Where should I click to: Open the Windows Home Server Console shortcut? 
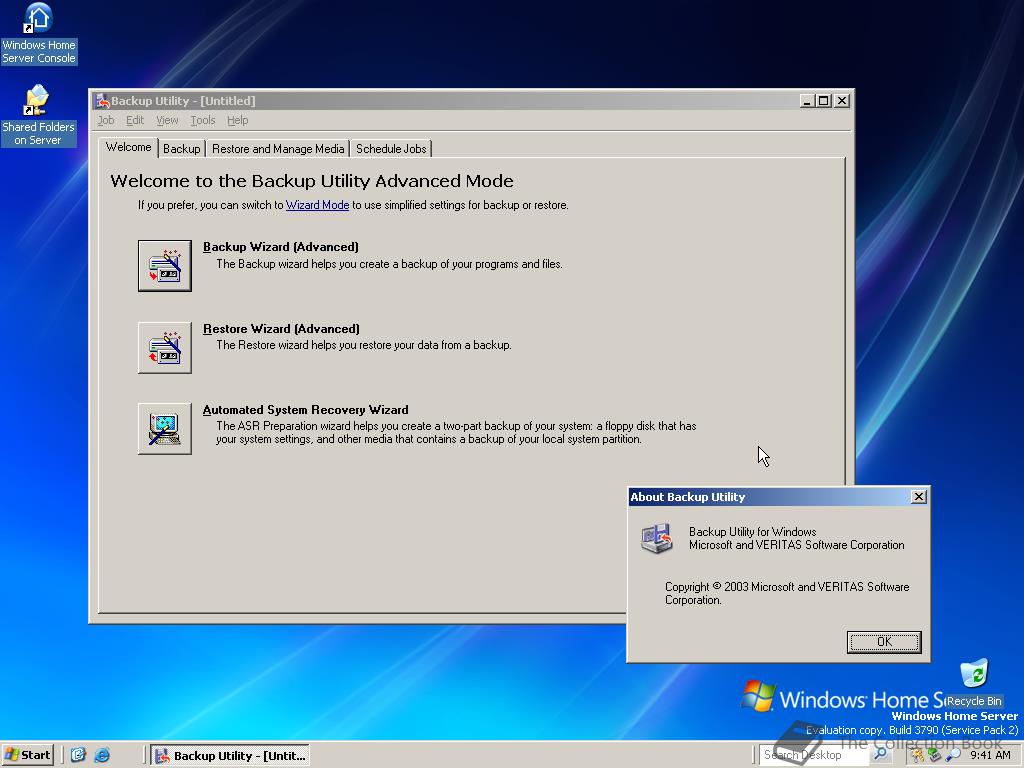[x=39, y=34]
